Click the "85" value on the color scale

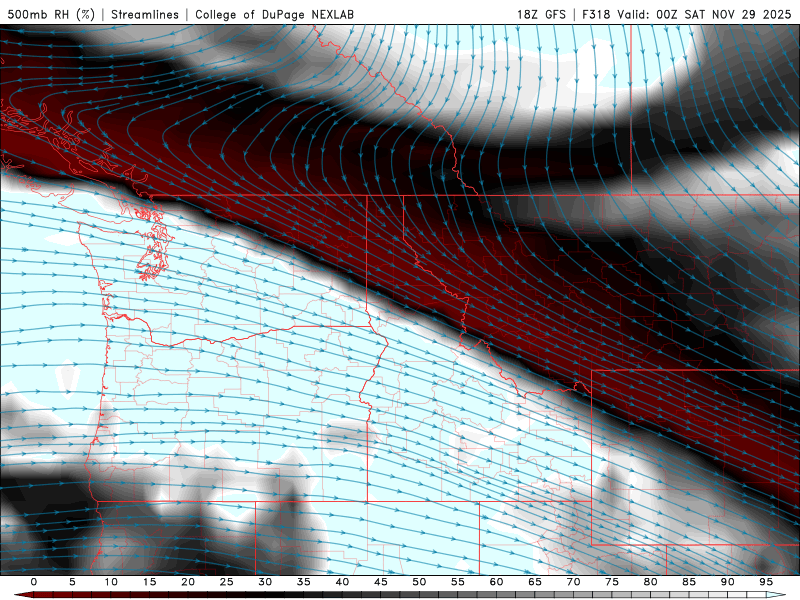[688, 582]
